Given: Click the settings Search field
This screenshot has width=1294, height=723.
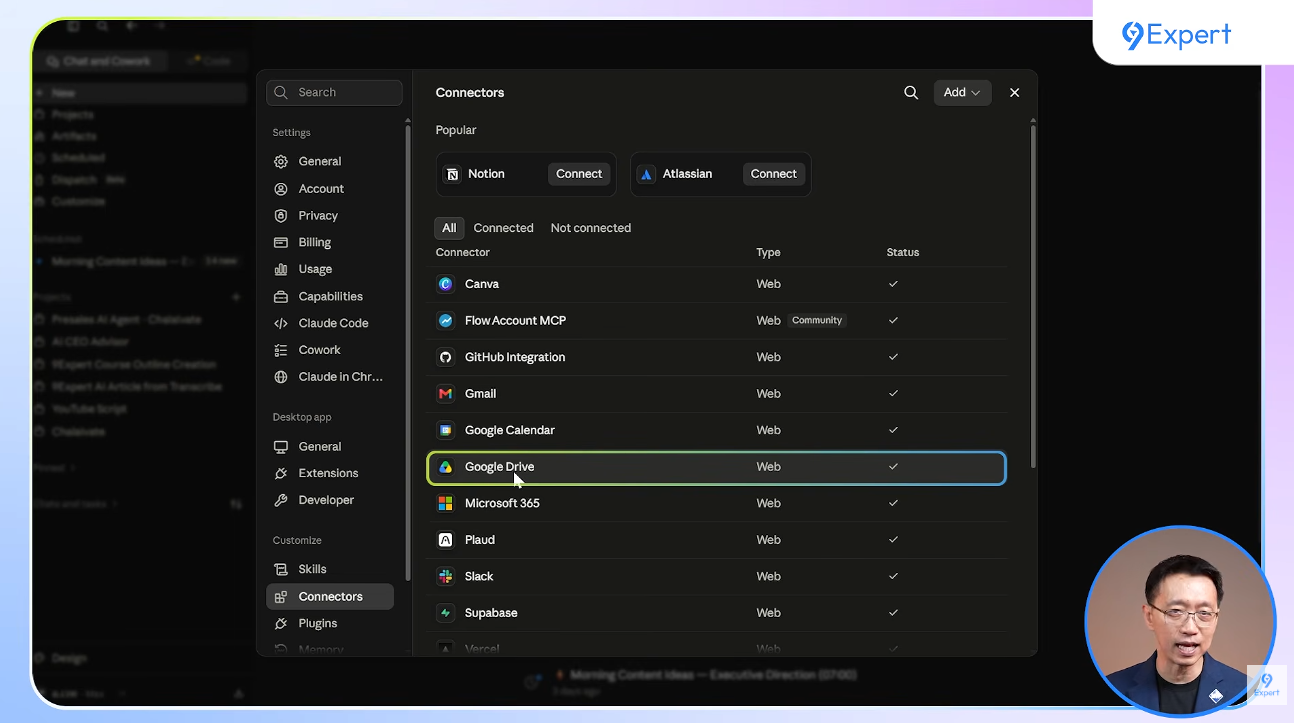Looking at the screenshot, I should (334, 92).
